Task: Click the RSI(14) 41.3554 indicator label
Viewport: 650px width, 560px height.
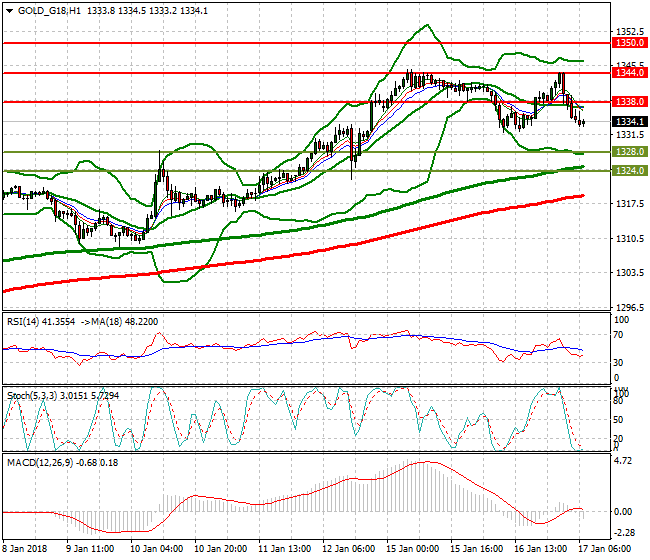Action: pyautogui.click(x=41, y=322)
